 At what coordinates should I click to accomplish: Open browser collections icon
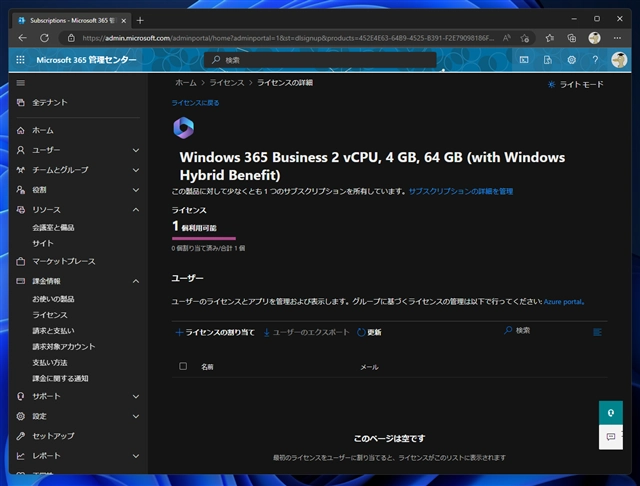(571, 38)
